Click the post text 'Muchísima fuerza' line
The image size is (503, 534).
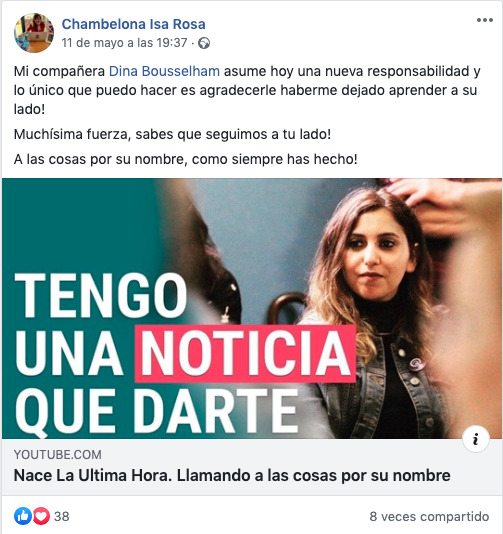click(x=172, y=134)
